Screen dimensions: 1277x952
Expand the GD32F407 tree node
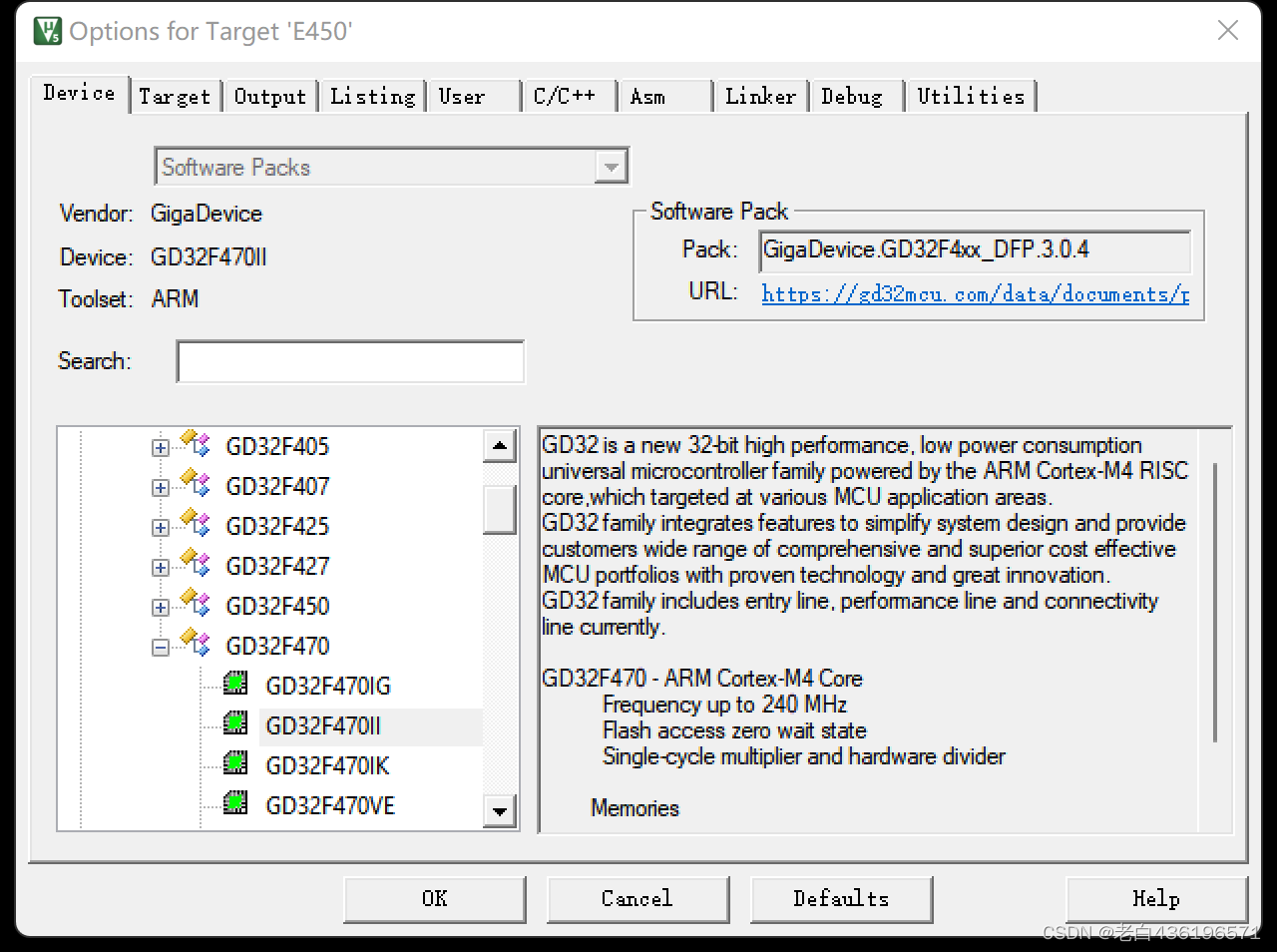(x=161, y=488)
